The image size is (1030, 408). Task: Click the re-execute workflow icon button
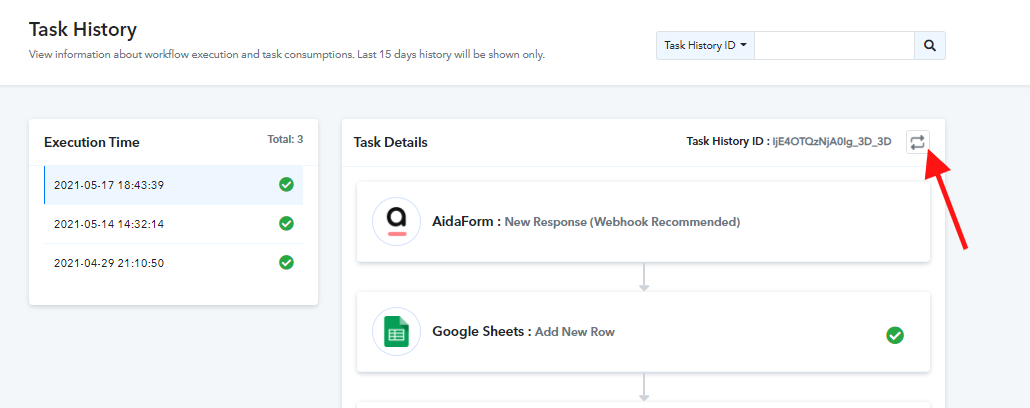917,142
